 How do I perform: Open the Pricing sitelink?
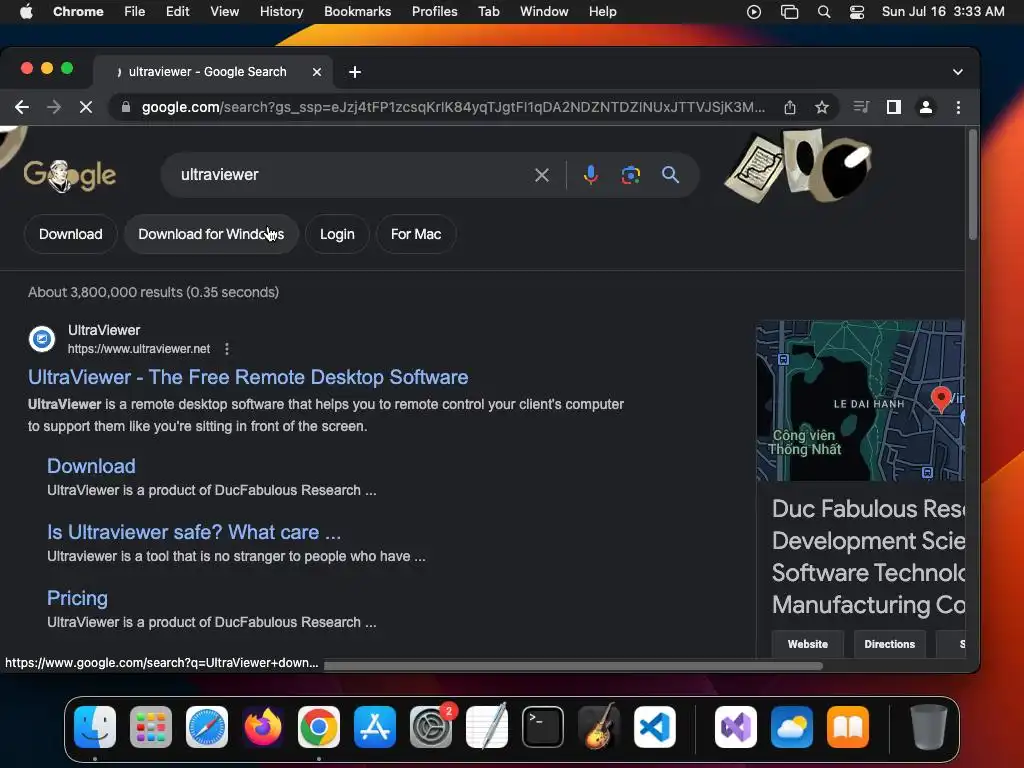77,598
